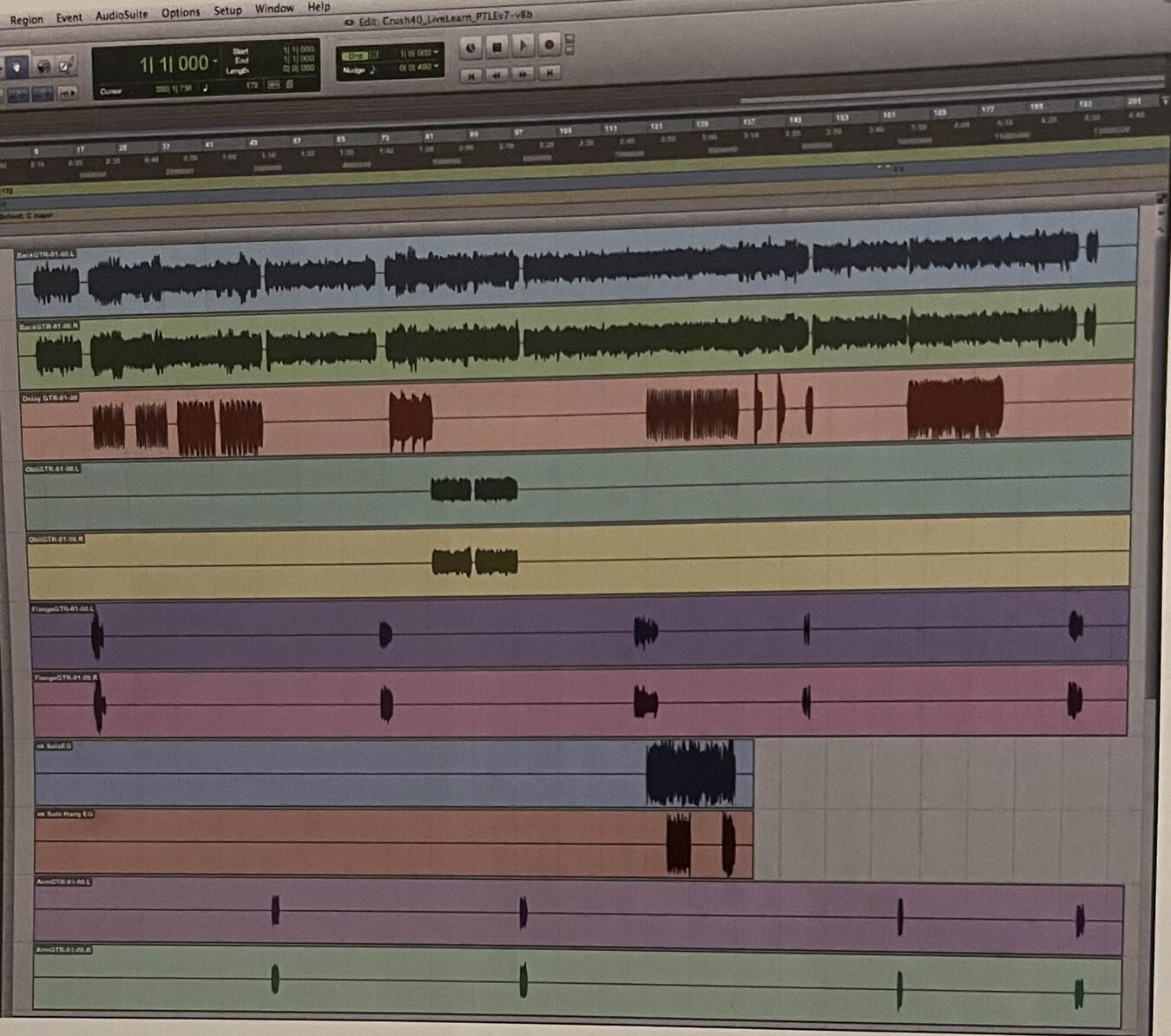Select the Grabber hand tool
The height and width of the screenshot is (1036, 1171).
pos(16,67)
